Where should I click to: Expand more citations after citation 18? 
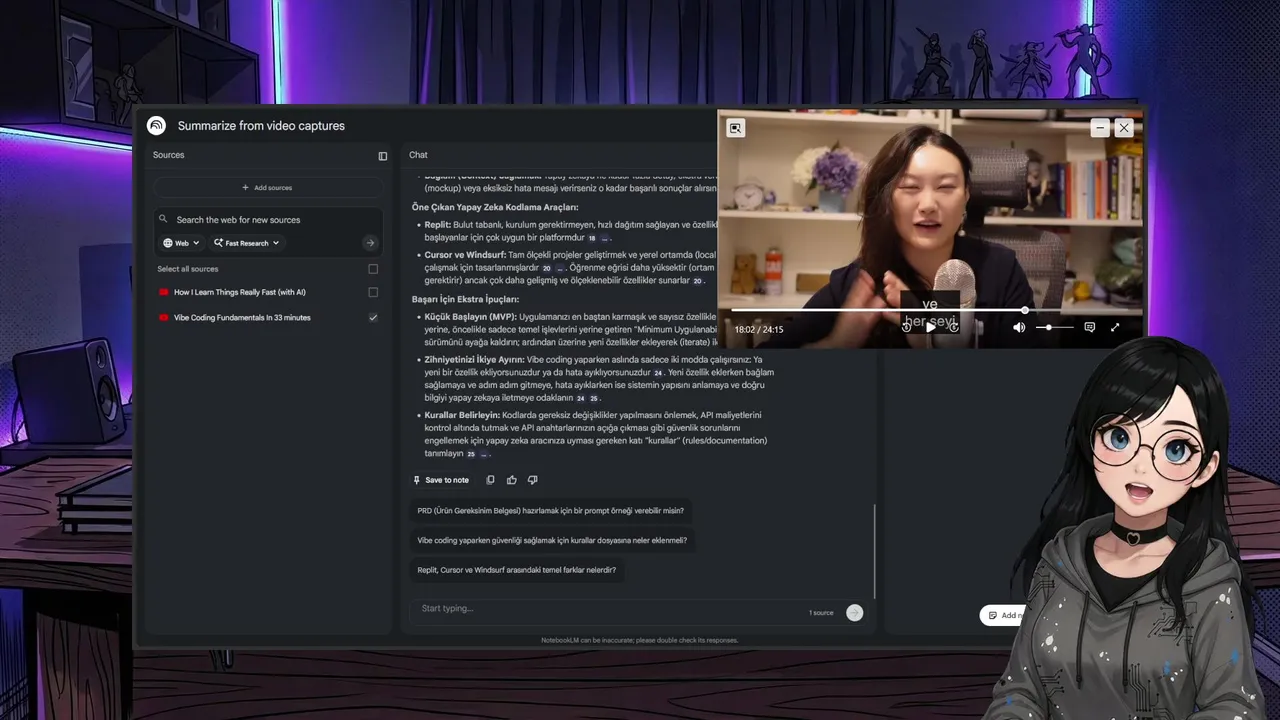point(605,238)
